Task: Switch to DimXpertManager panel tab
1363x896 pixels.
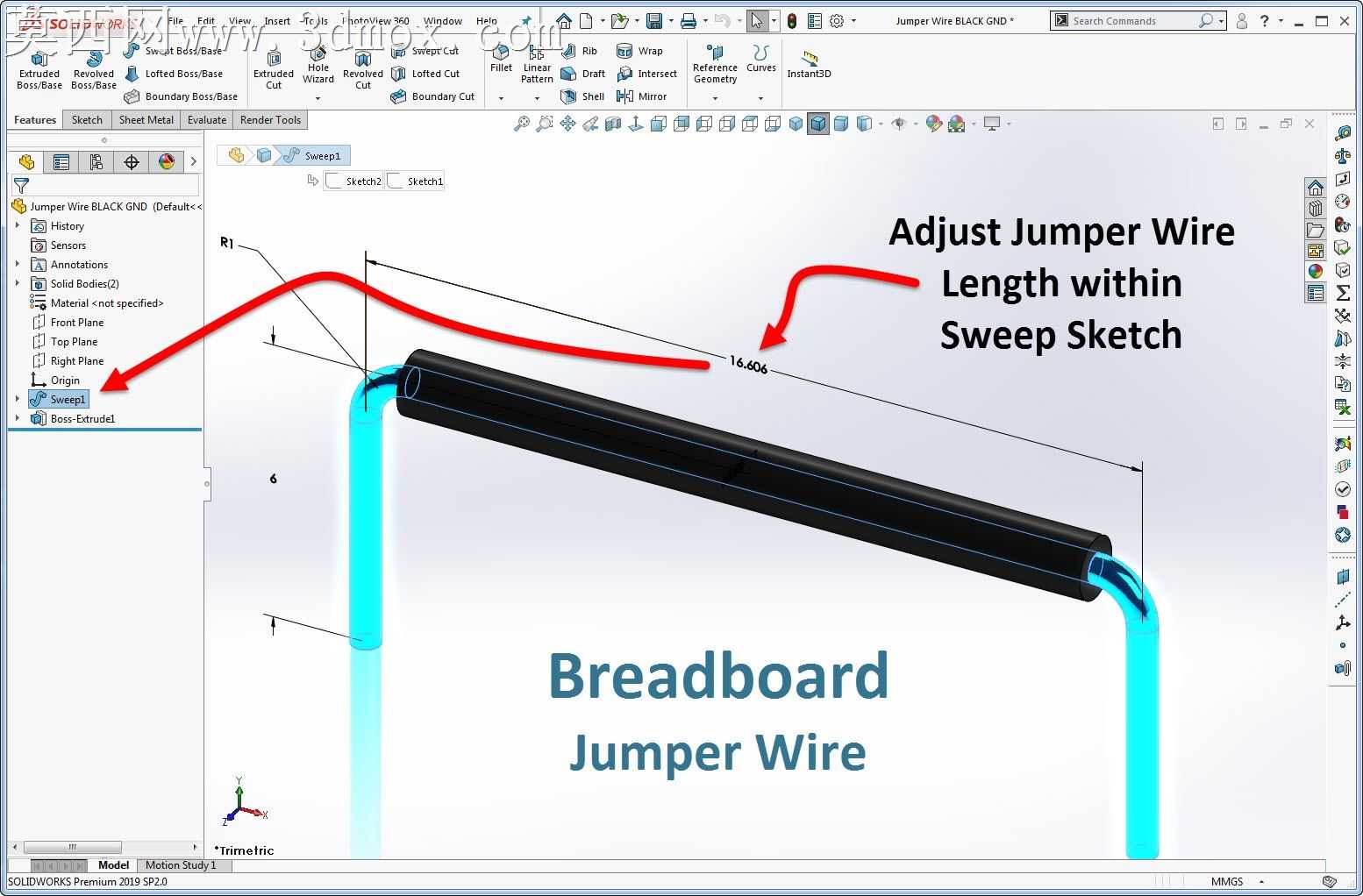Action: click(132, 161)
